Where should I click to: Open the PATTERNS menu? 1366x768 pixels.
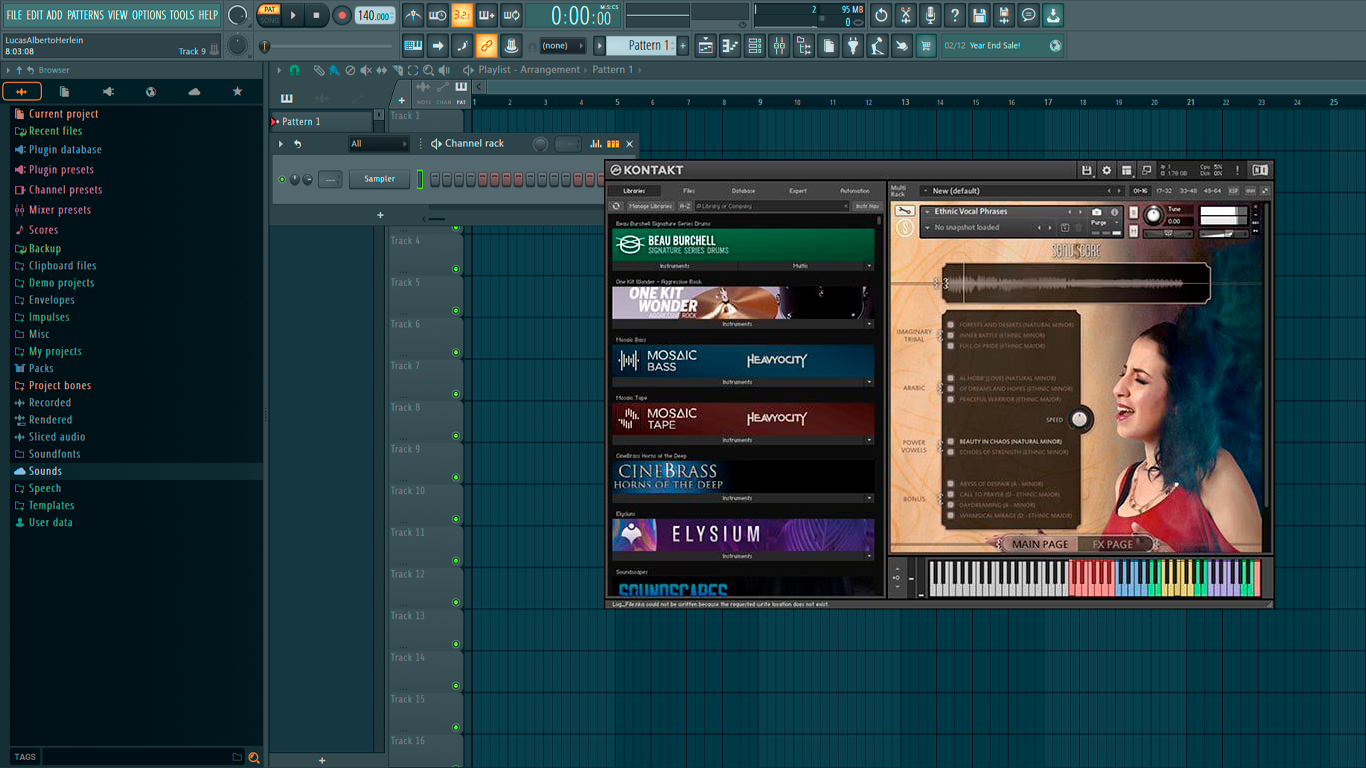[85, 15]
